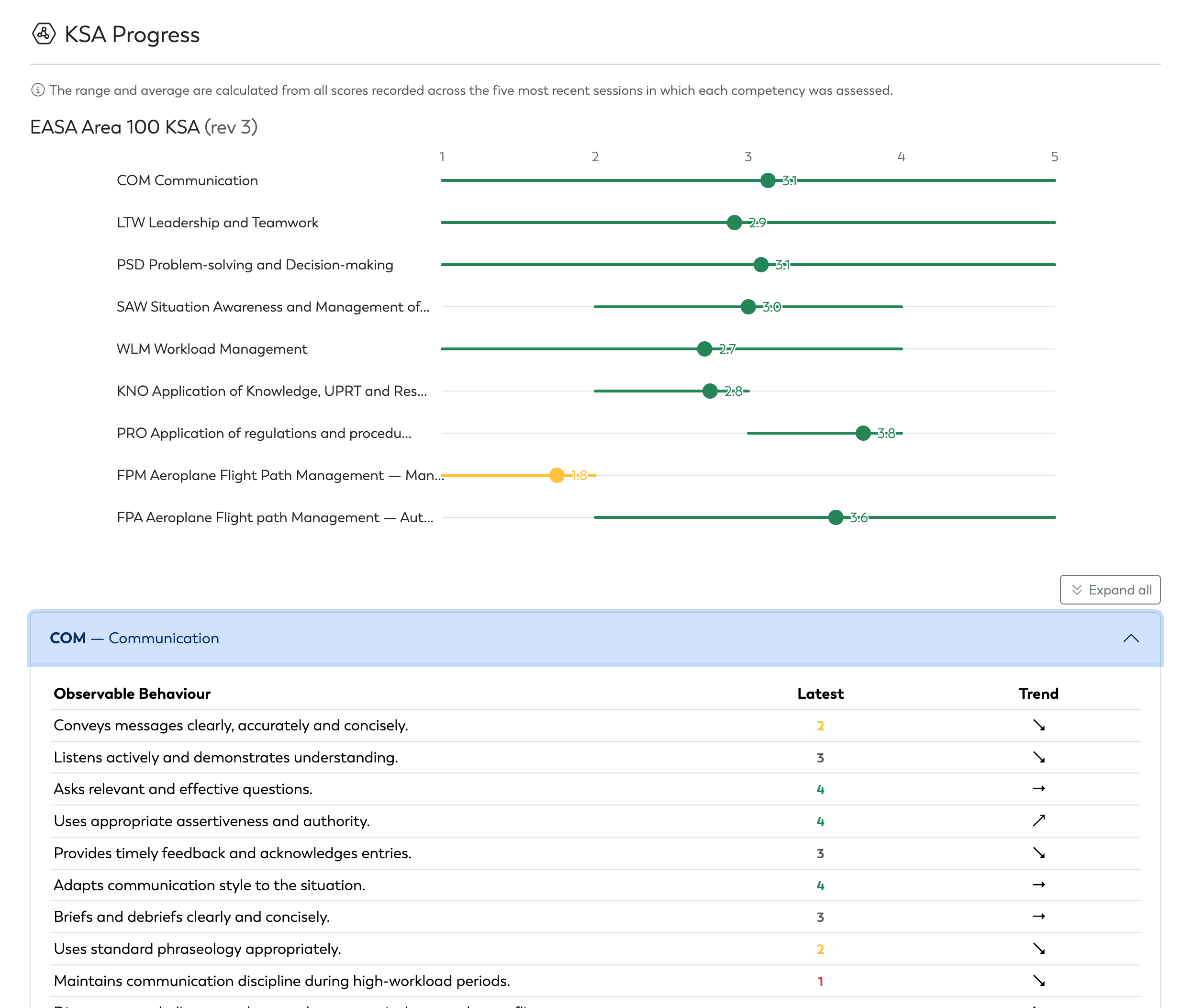Click 'FPM Aeroplane Flight Path Management' label

coord(280,475)
